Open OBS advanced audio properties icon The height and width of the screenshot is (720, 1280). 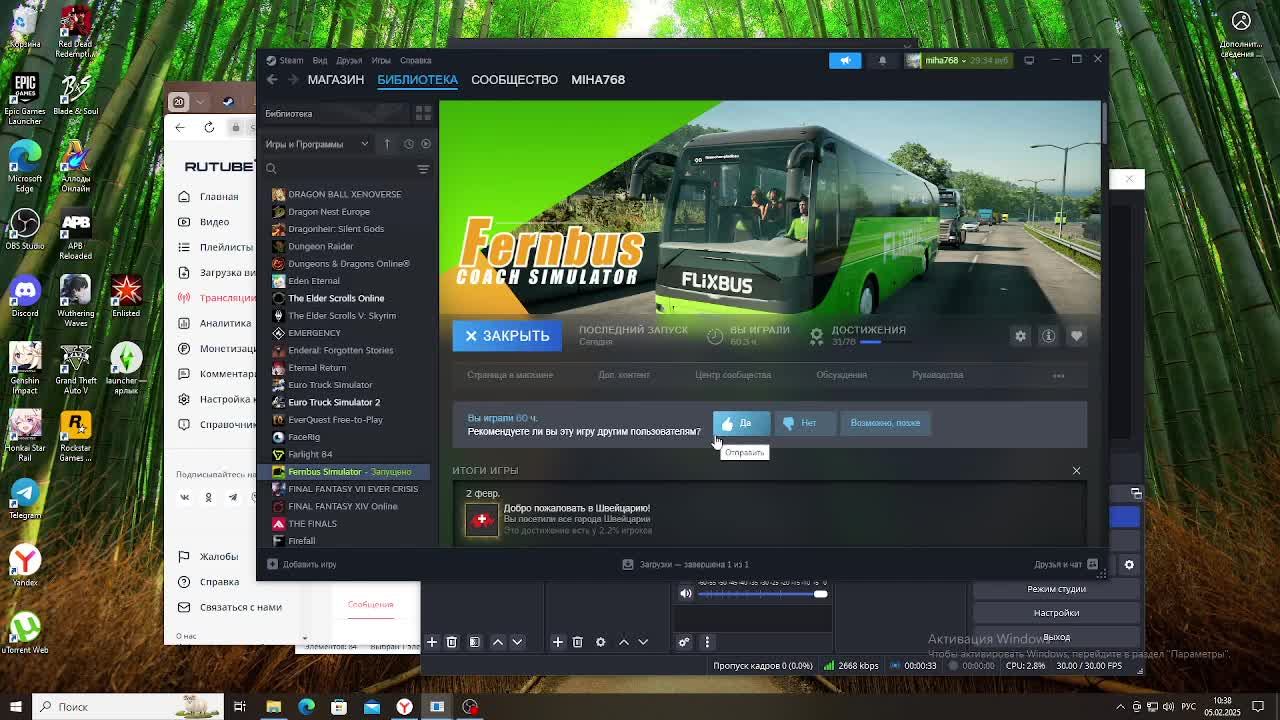tap(684, 642)
